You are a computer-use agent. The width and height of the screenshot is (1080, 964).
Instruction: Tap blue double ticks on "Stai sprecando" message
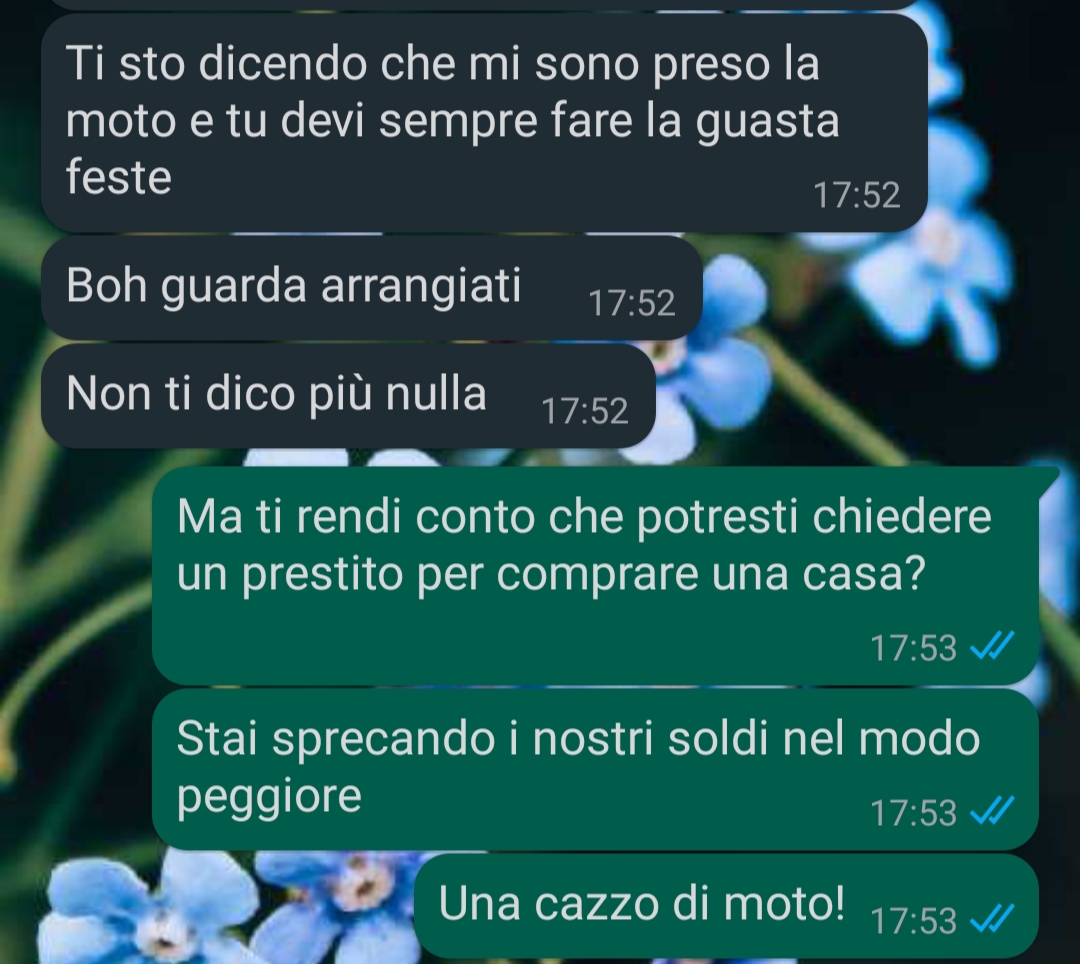992,811
